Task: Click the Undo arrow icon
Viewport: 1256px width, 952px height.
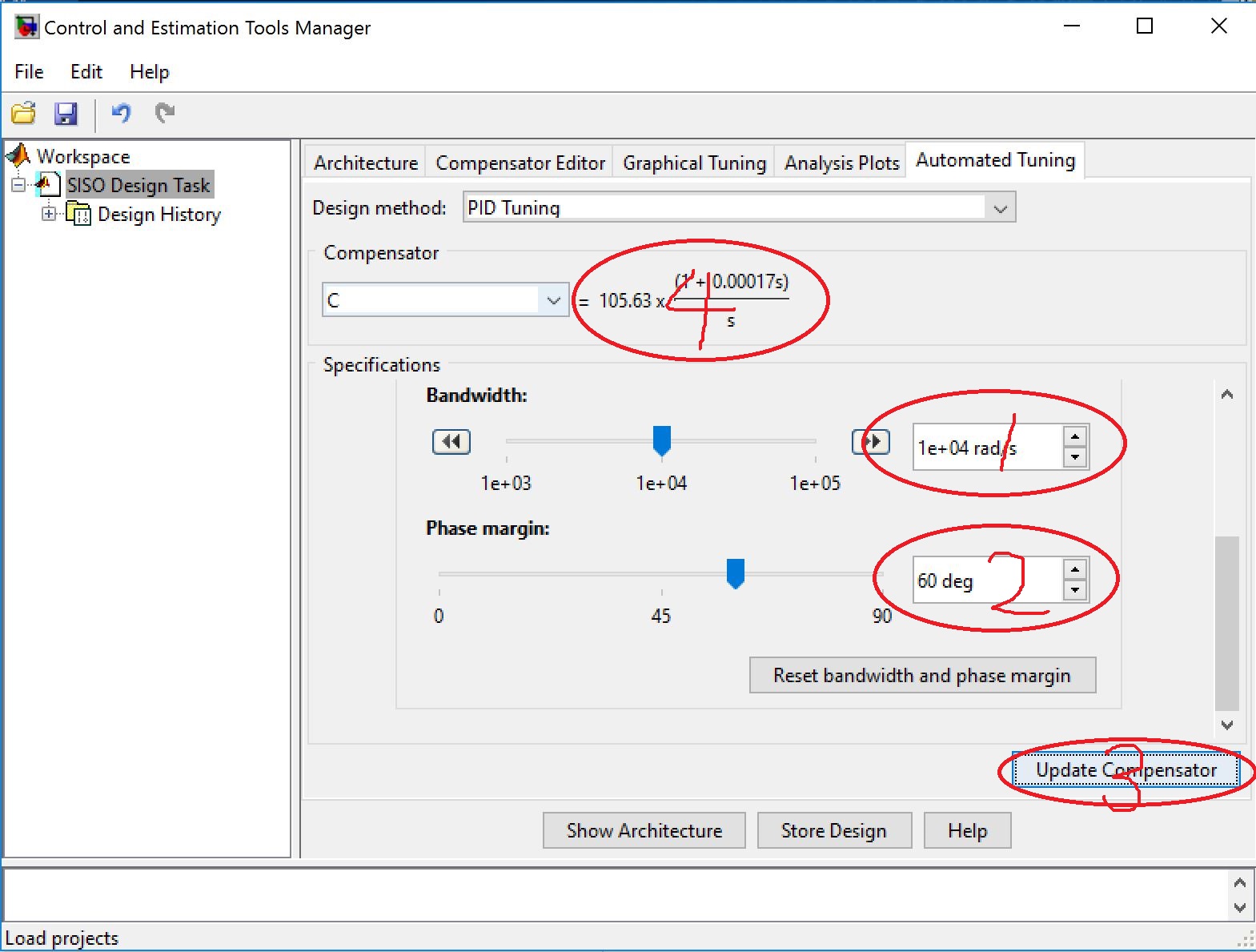Action: point(121,113)
